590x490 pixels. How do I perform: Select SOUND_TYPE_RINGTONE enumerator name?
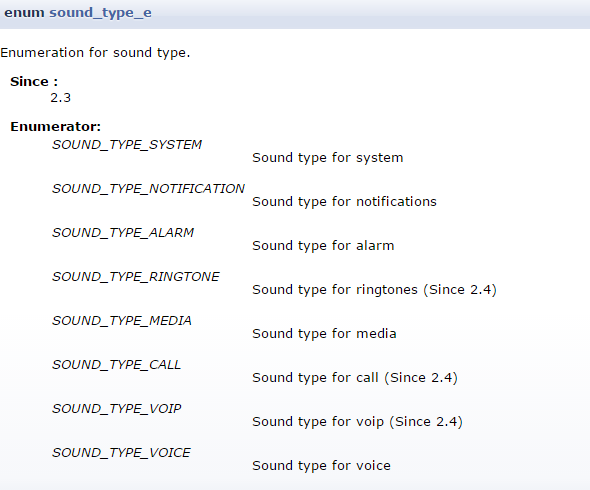[136, 277]
